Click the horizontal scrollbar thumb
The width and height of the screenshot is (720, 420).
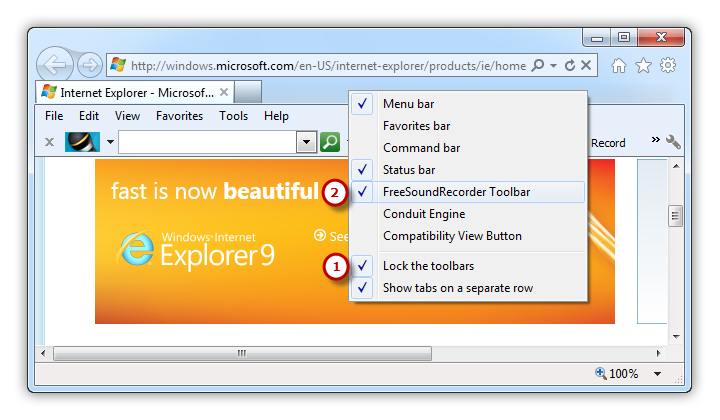[x=242, y=353]
